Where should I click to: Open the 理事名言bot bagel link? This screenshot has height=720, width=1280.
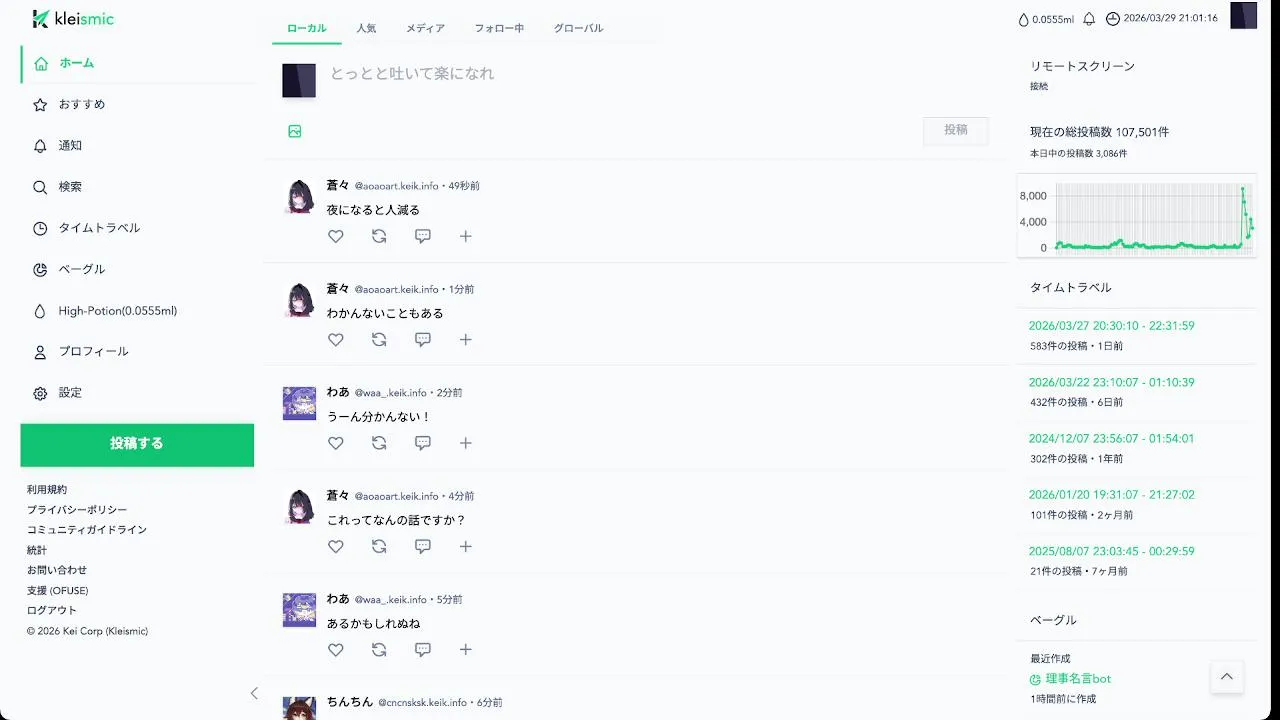point(1078,679)
